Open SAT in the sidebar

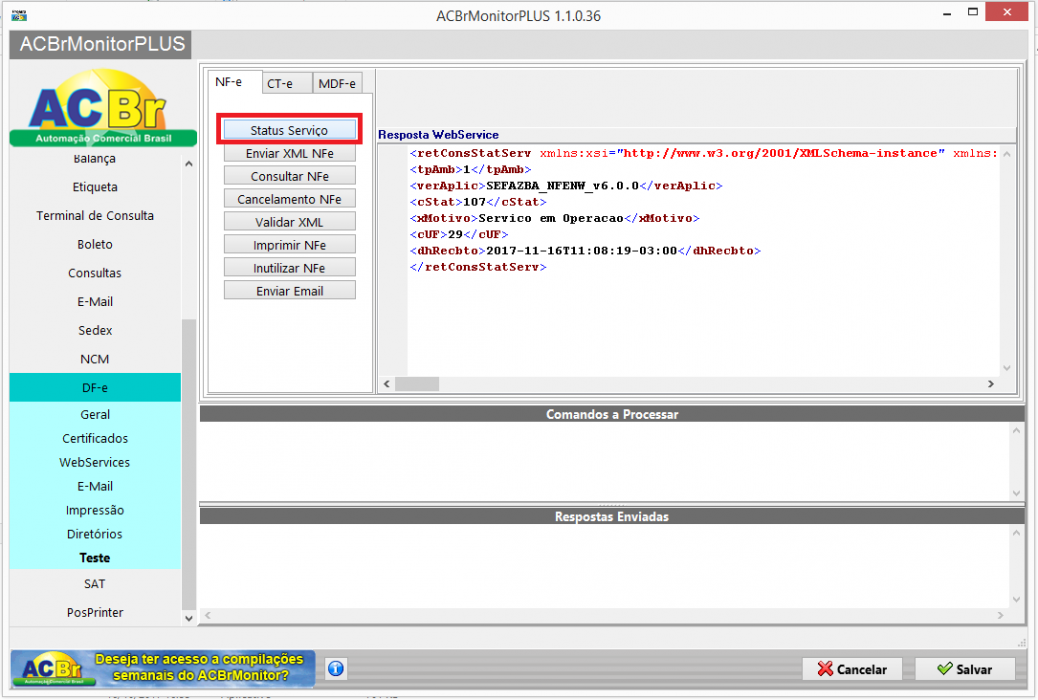click(x=95, y=583)
